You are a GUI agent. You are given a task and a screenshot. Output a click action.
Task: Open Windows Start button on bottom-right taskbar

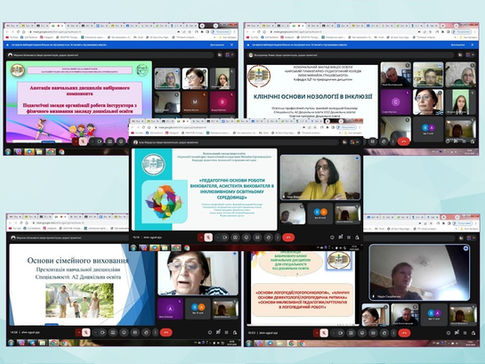[248, 343]
